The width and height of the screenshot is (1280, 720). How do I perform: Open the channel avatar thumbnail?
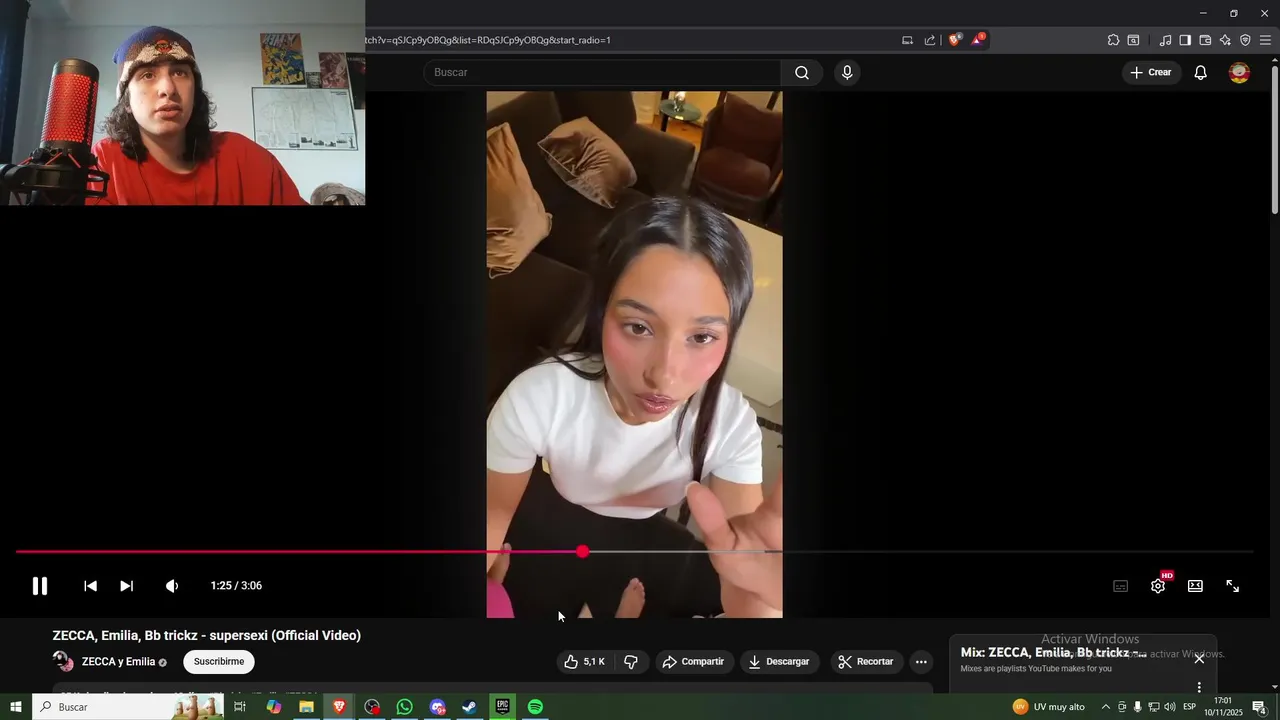click(x=63, y=662)
